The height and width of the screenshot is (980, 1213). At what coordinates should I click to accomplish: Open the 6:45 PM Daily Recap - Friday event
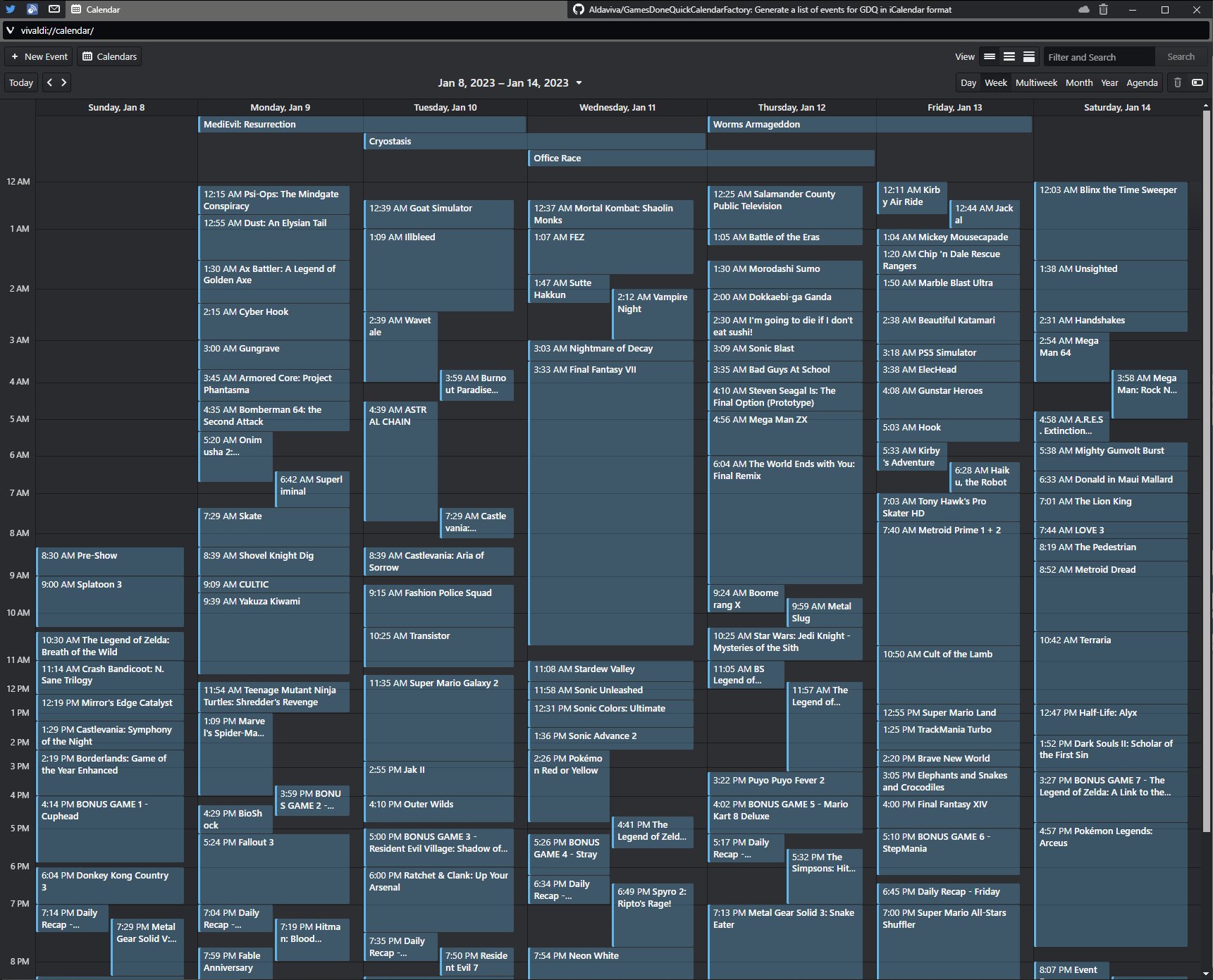tap(949, 893)
